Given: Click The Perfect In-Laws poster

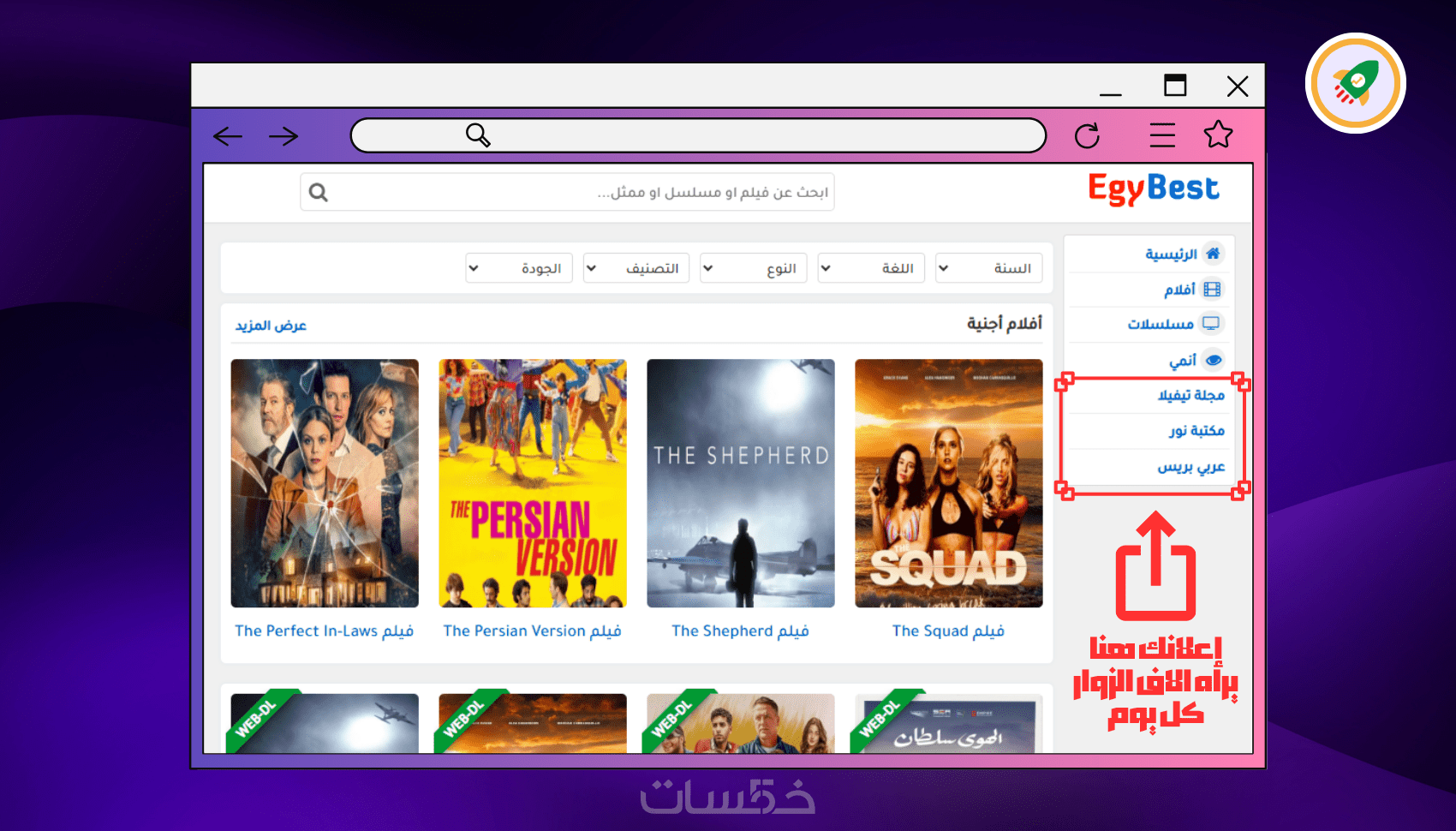Looking at the screenshot, I should pos(324,483).
